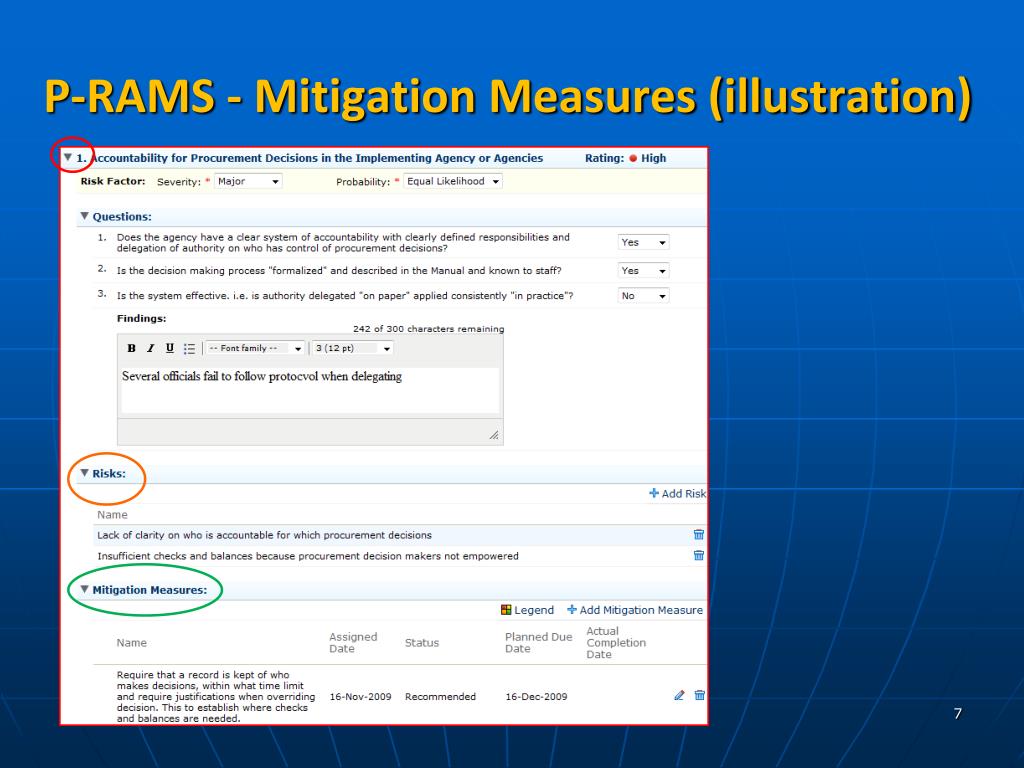Delete the 'Insufficient checks and balances' risk
Image resolution: width=1024 pixels, height=768 pixels.
(x=699, y=555)
